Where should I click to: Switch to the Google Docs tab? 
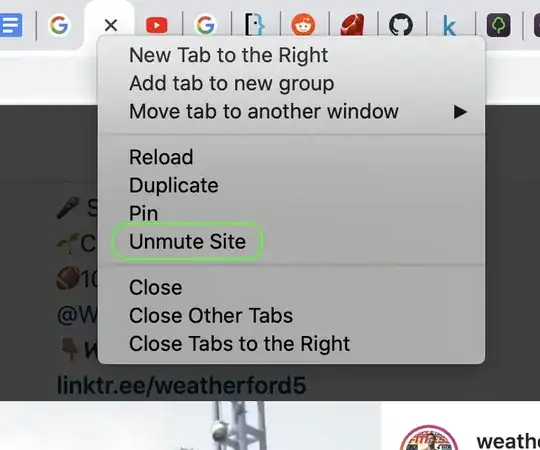point(11,25)
